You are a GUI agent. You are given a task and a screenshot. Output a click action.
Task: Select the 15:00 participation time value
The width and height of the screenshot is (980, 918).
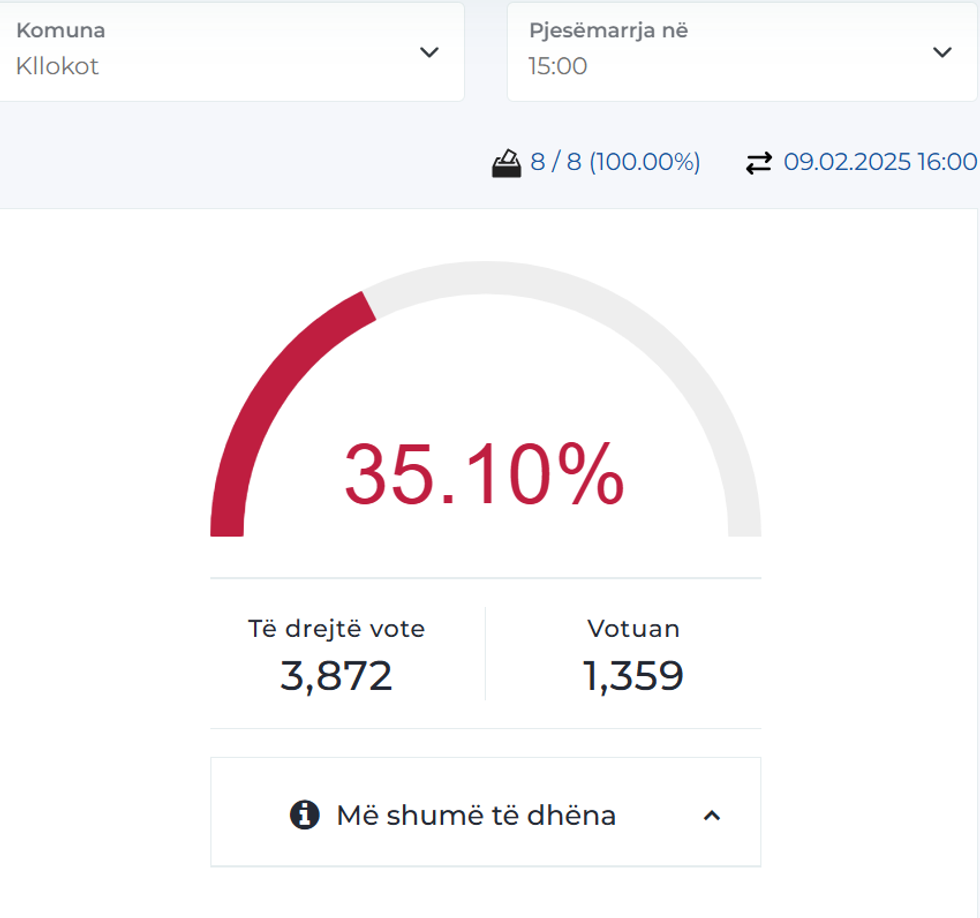(557, 67)
